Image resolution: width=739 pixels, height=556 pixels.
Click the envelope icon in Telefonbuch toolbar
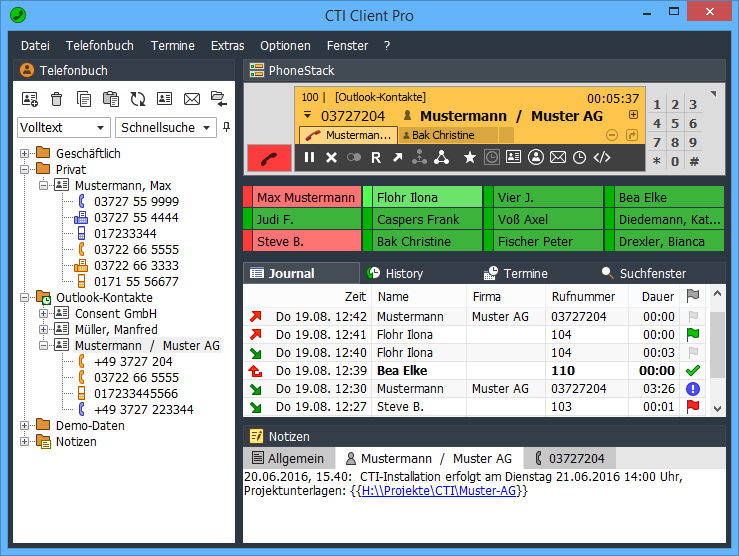(x=192, y=99)
